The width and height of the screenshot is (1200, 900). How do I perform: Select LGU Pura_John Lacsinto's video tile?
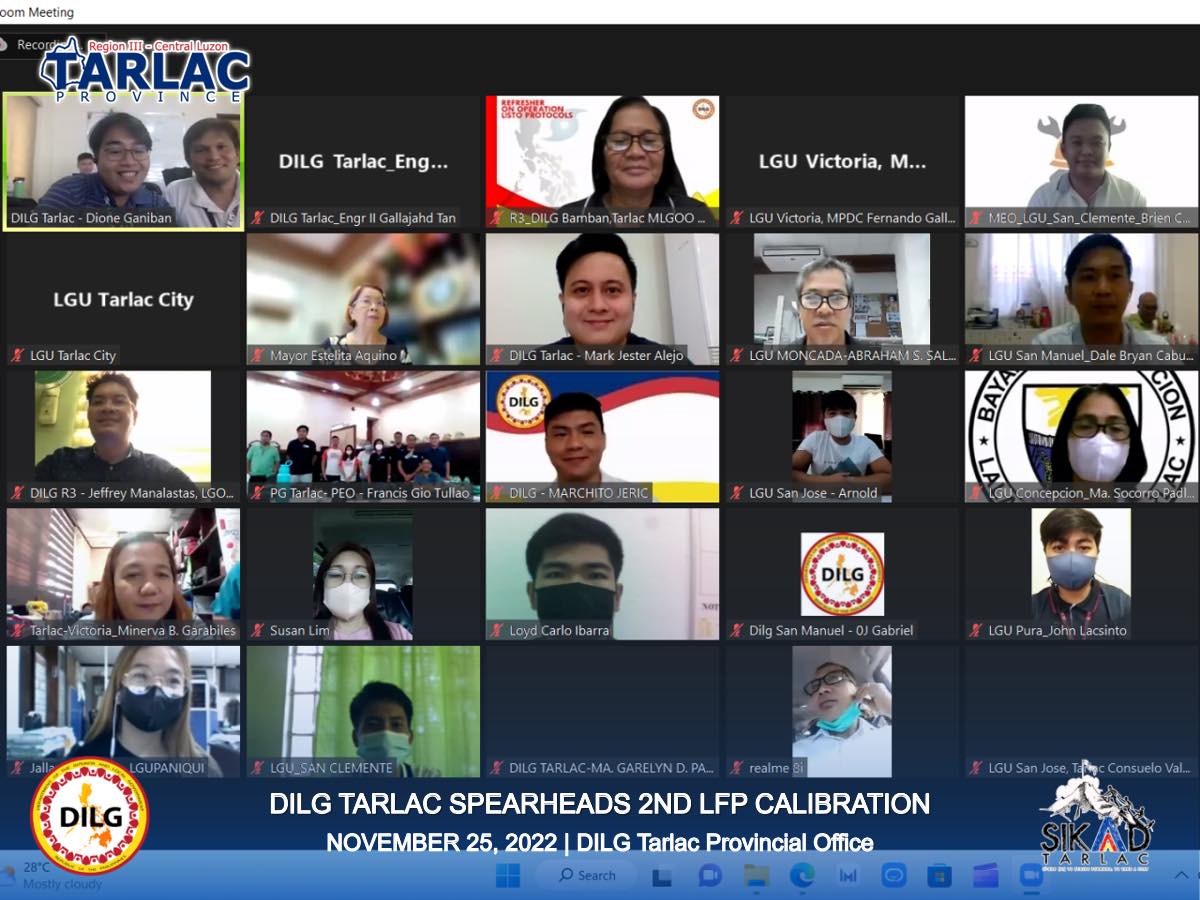click(x=1081, y=574)
